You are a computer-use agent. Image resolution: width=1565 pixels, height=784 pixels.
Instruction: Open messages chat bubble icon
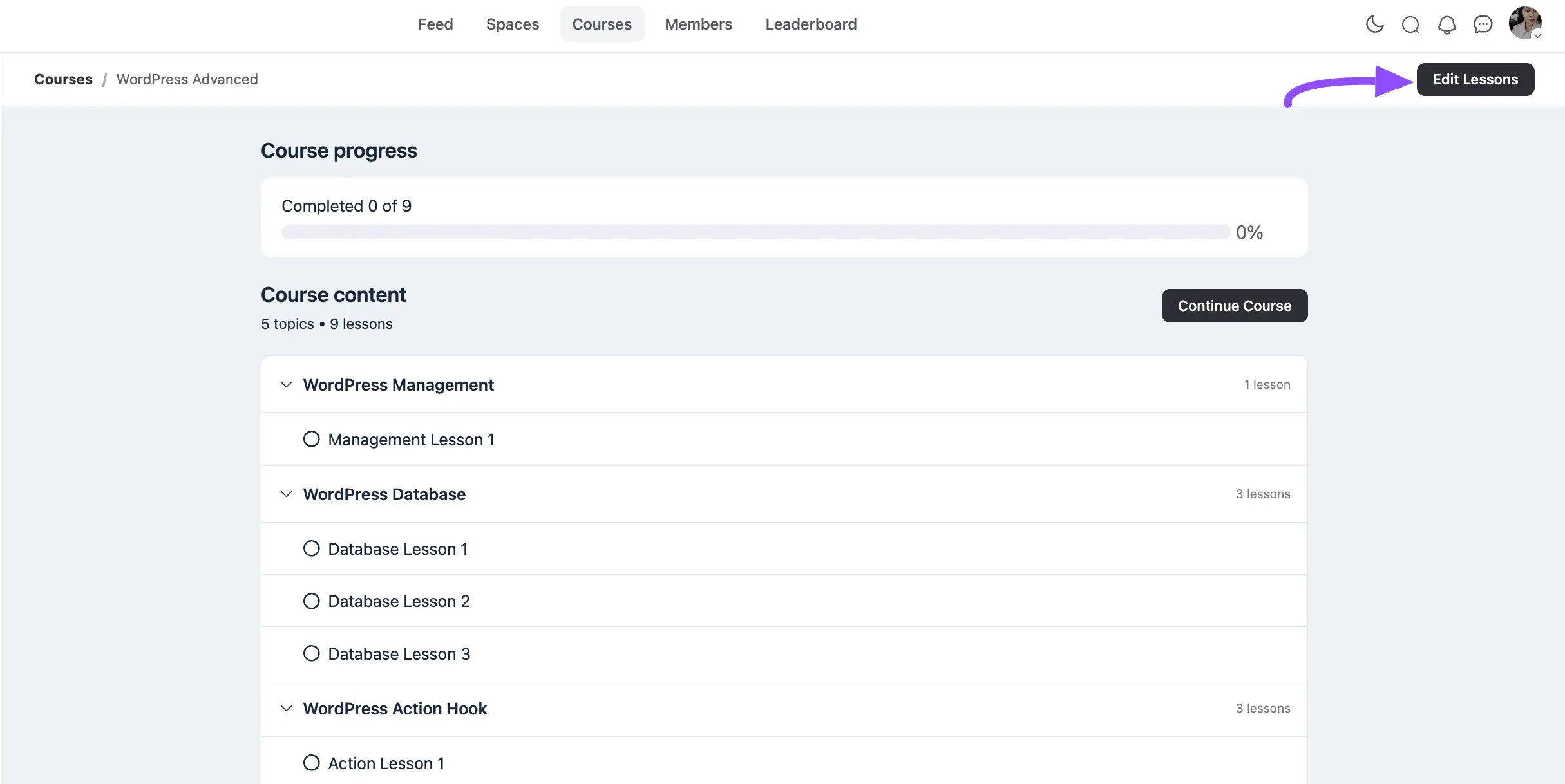[1483, 24]
